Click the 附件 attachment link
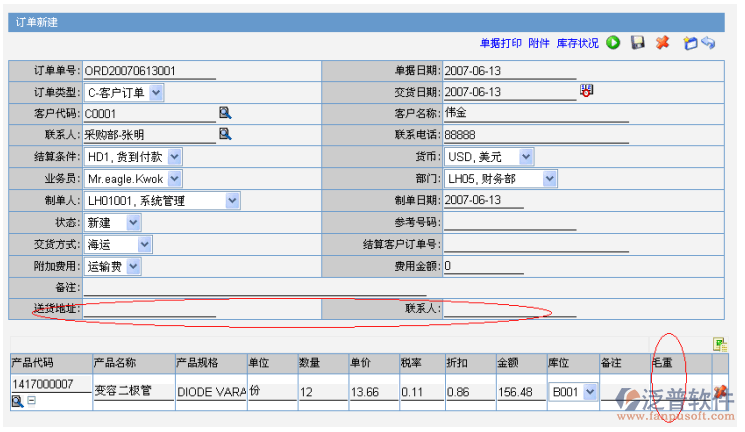 [539, 43]
